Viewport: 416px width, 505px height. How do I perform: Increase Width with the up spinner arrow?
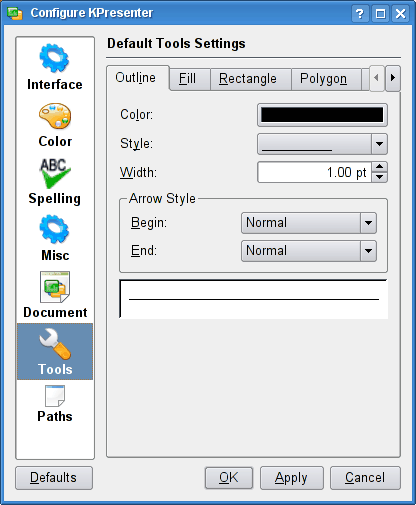tap(379, 167)
